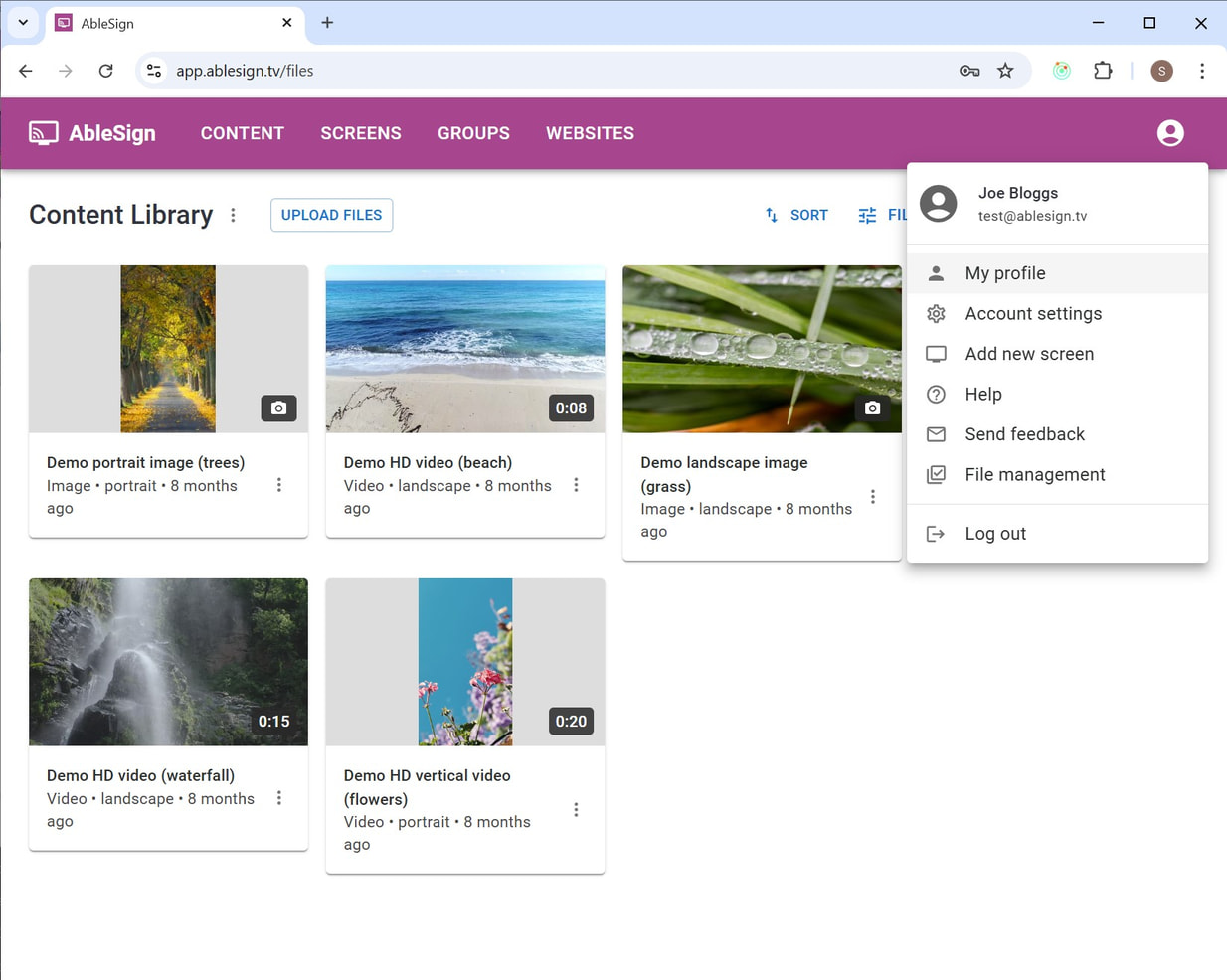Click the password key icon in address bar
The height and width of the screenshot is (980, 1227).
968,71
